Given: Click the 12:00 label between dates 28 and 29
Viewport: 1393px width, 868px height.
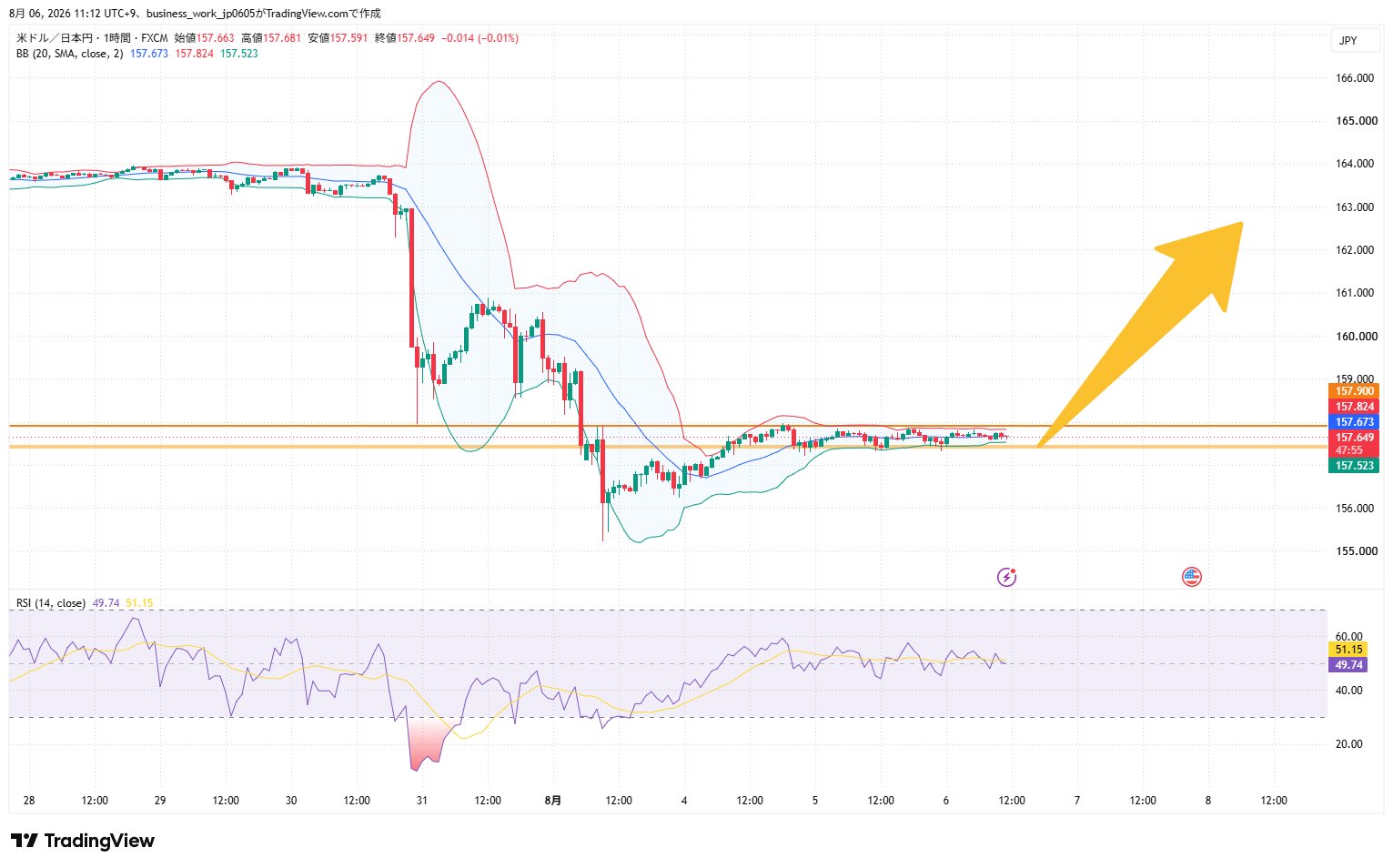Looking at the screenshot, I should (95, 801).
